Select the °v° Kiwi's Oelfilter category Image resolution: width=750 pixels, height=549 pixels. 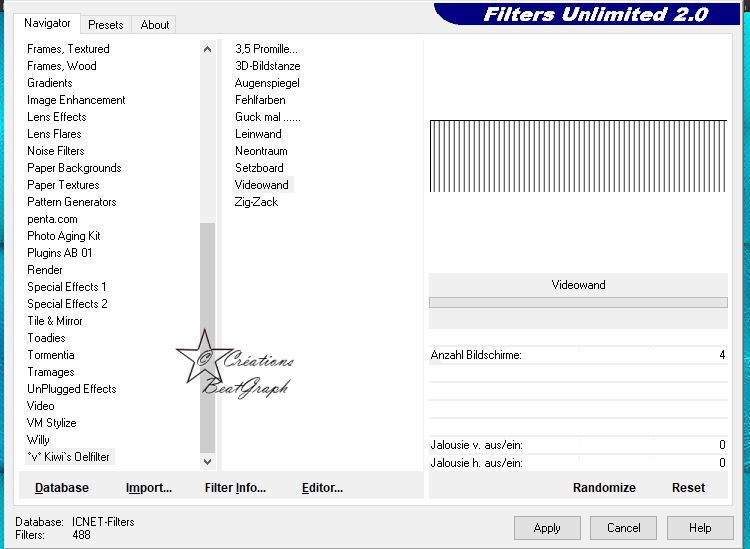[x=68, y=457]
